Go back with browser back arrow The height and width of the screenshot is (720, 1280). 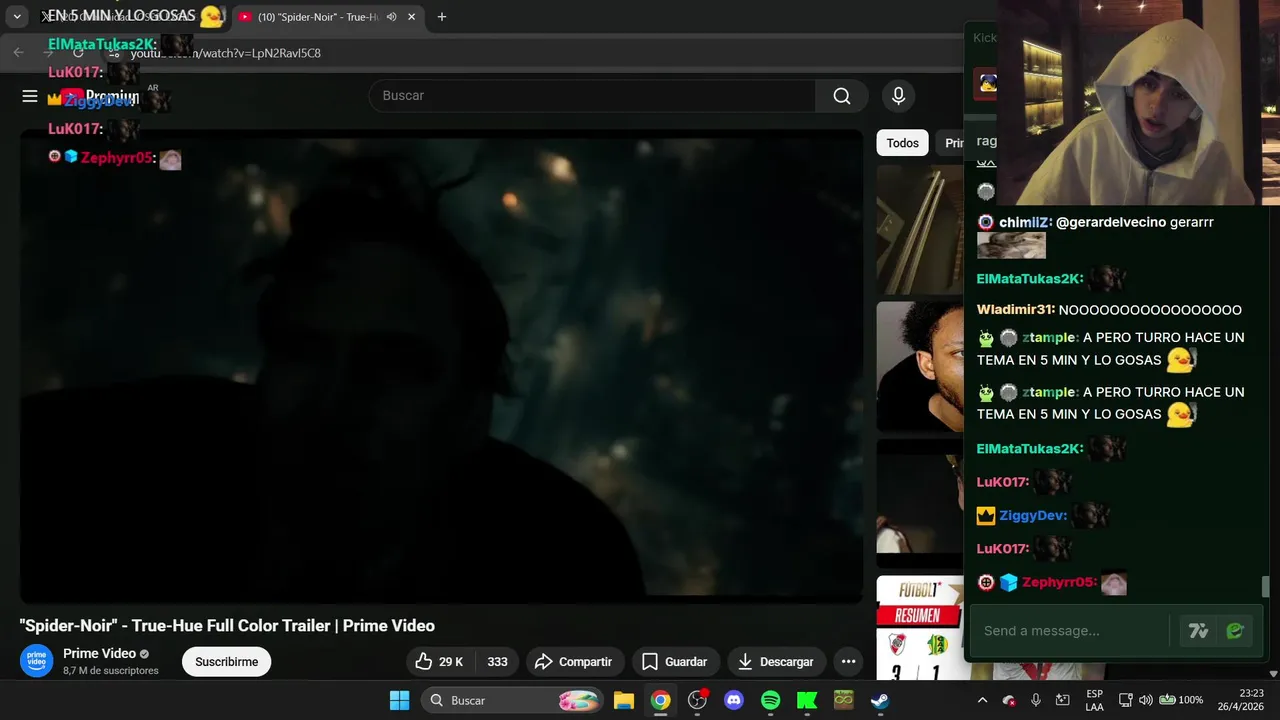(18, 53)
